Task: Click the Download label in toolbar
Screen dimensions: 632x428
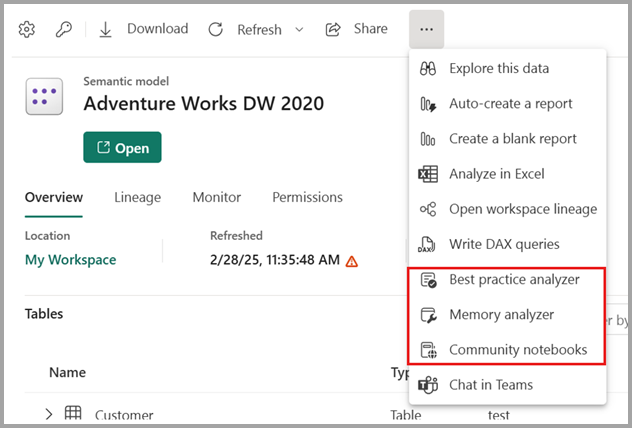Action: coord(158,29)
